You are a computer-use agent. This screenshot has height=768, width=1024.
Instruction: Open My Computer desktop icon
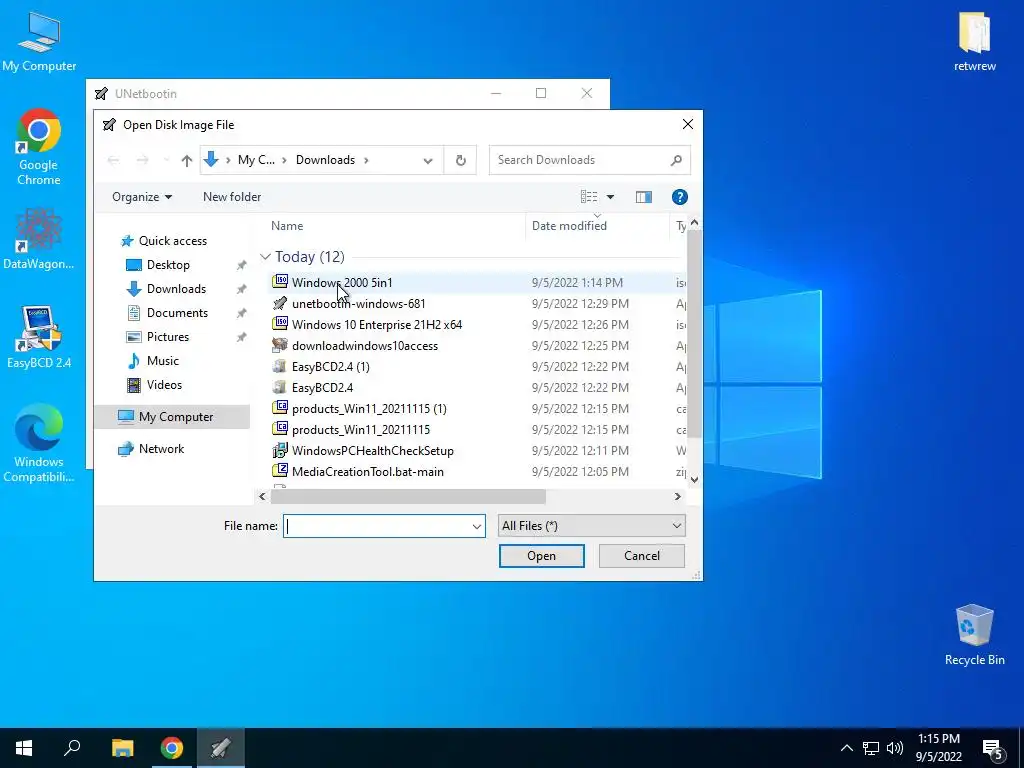tap(39, 42)
